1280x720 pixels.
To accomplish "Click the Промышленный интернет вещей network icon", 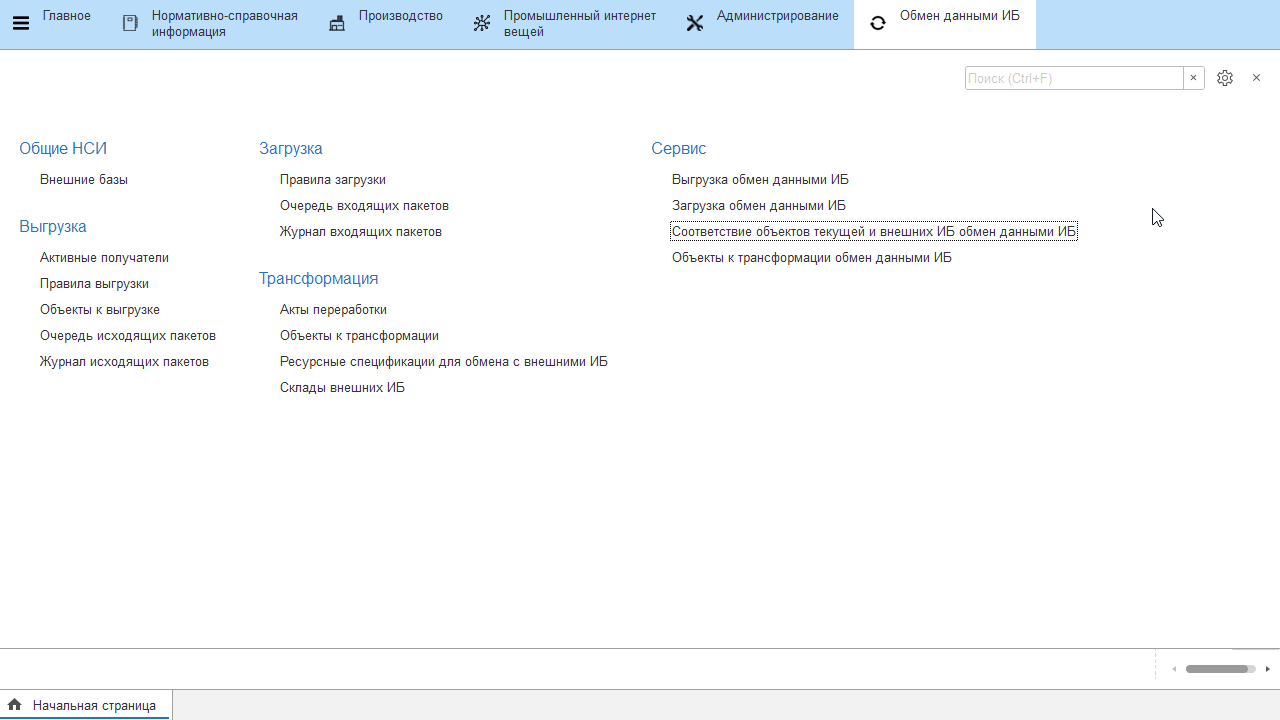I will pyautogui.click(x=482, y=23).
